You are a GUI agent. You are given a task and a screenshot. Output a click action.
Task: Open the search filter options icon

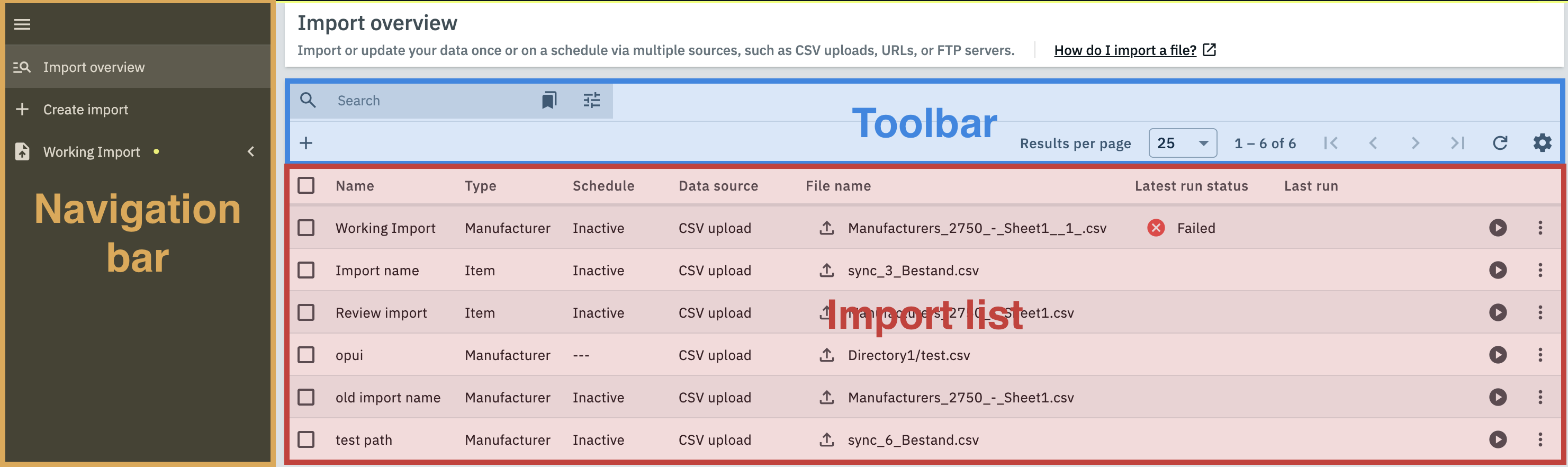click(592, 100)
